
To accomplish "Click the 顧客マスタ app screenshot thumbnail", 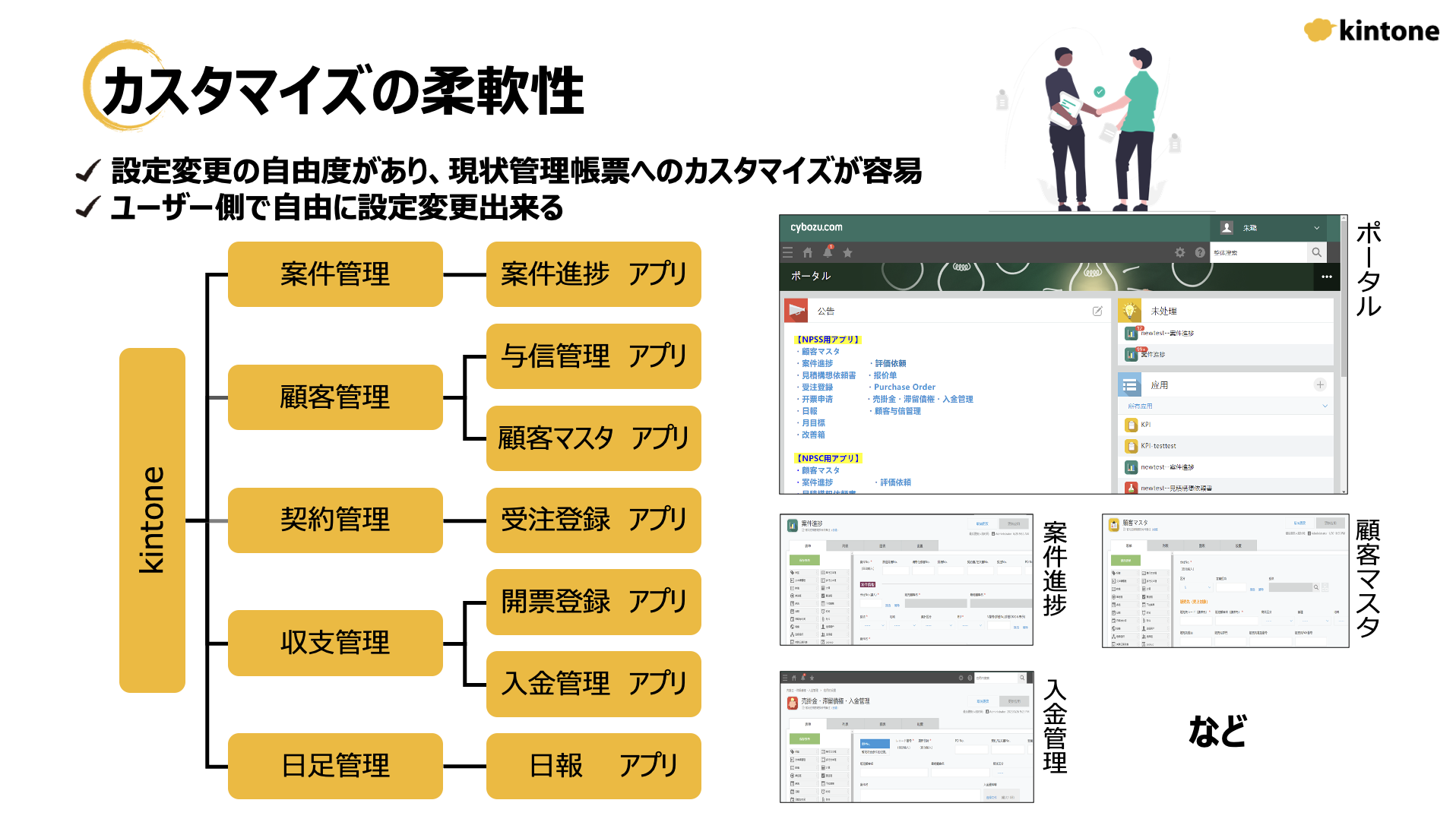I will click(x=1225, y=580).
